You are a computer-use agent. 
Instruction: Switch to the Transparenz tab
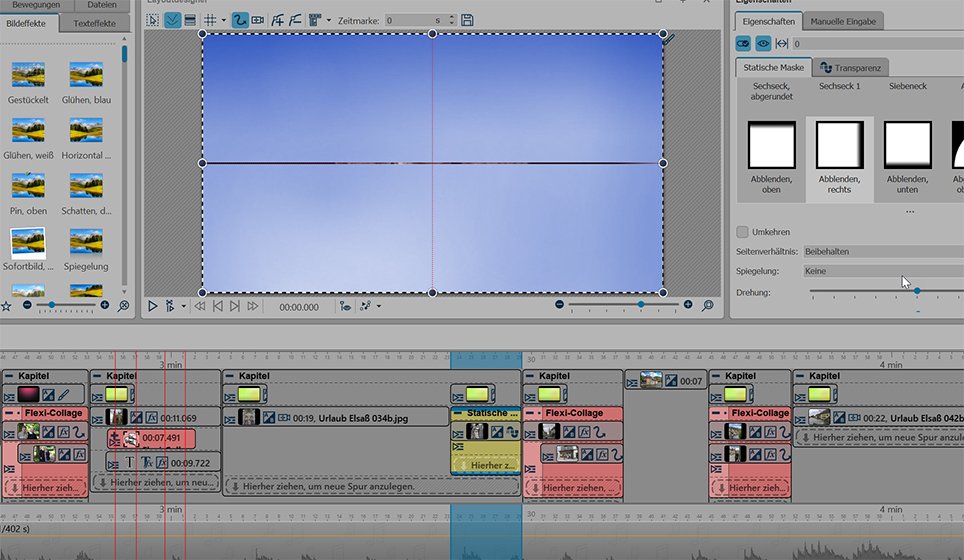pyautogui.click(x=849, y=68)
